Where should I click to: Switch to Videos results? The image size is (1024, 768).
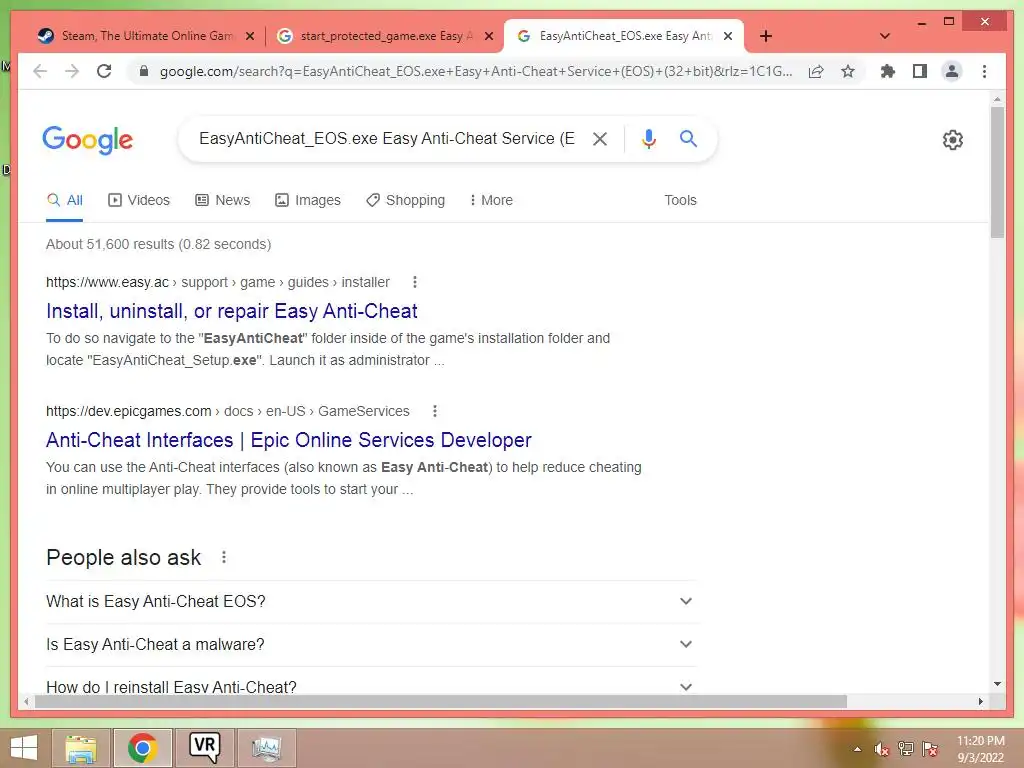point(138,200)
